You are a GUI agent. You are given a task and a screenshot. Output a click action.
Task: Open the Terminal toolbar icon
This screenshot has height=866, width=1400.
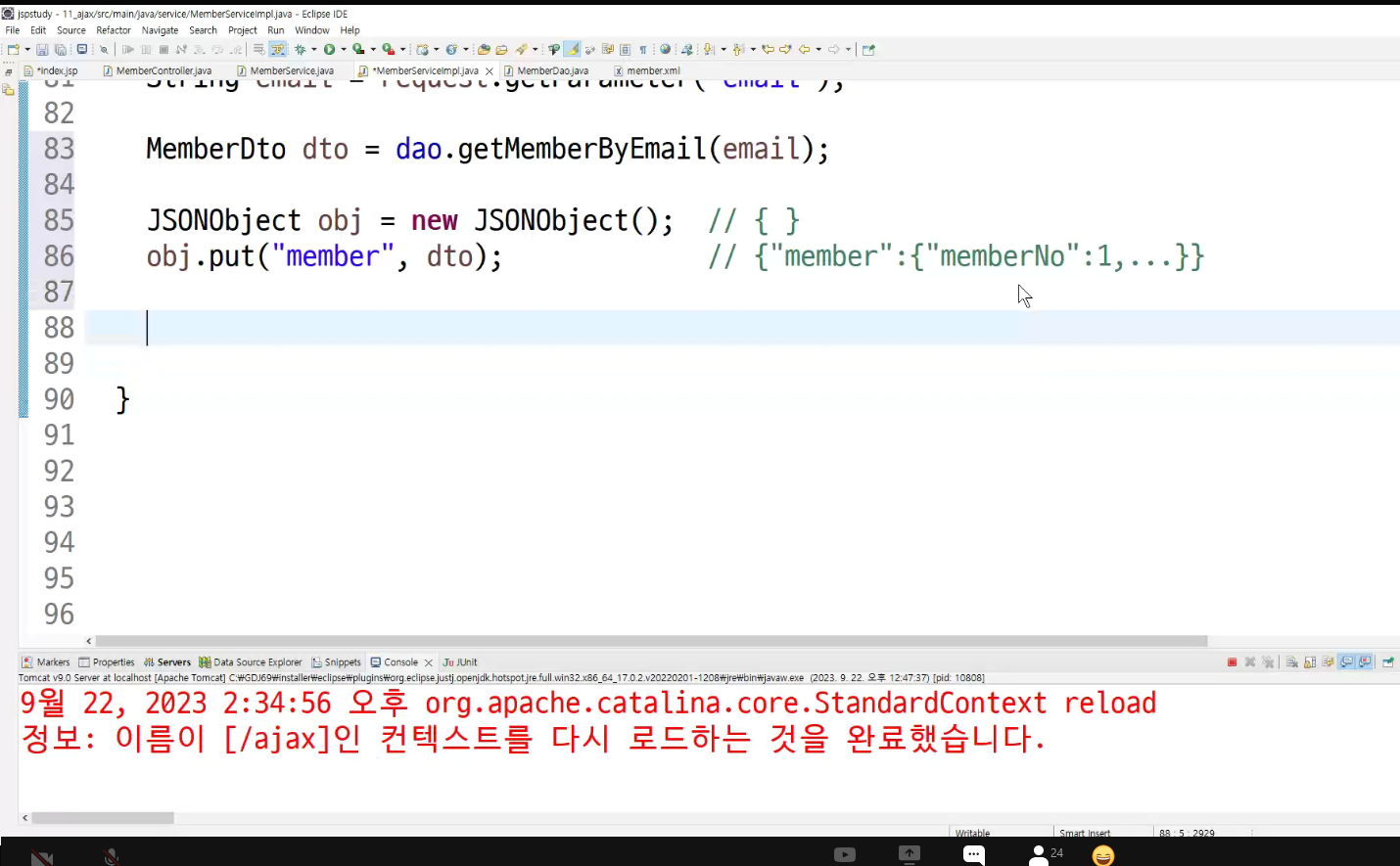[81, 49]
